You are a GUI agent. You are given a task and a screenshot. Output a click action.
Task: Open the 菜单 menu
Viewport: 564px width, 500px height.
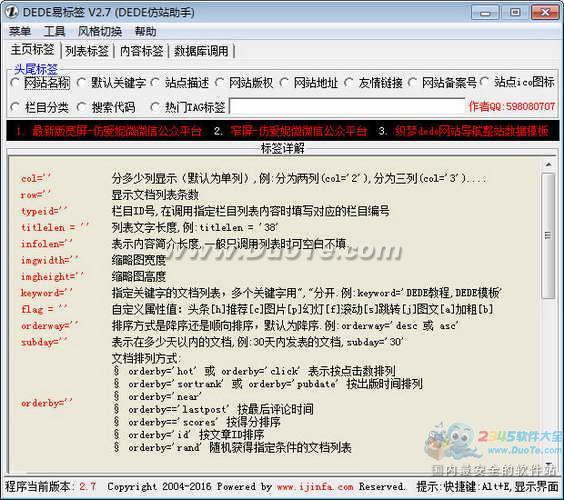20,32
